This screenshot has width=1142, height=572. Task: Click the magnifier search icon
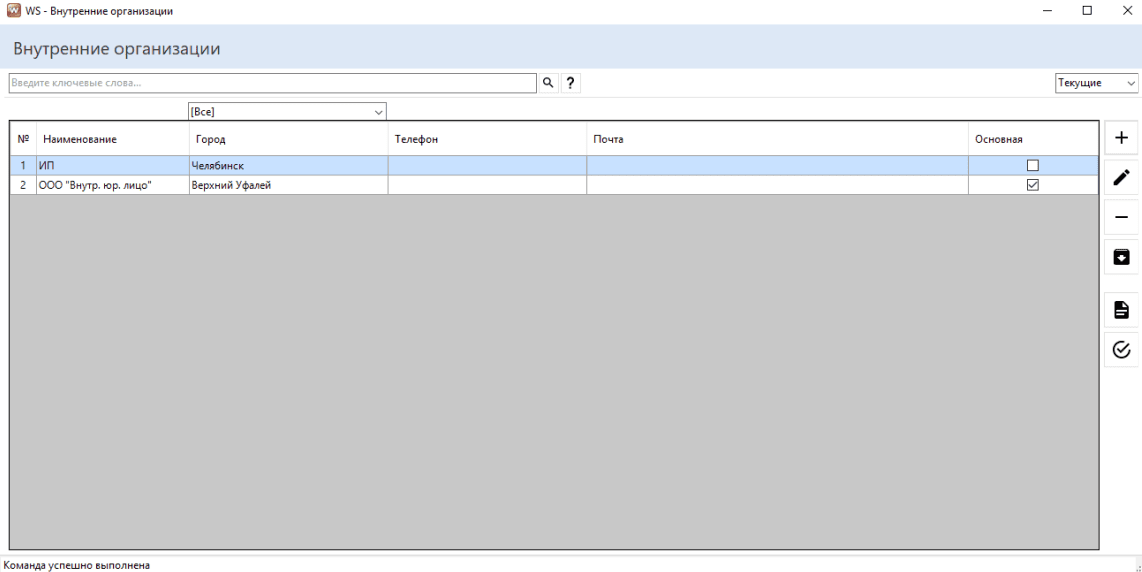coord(548,83)
